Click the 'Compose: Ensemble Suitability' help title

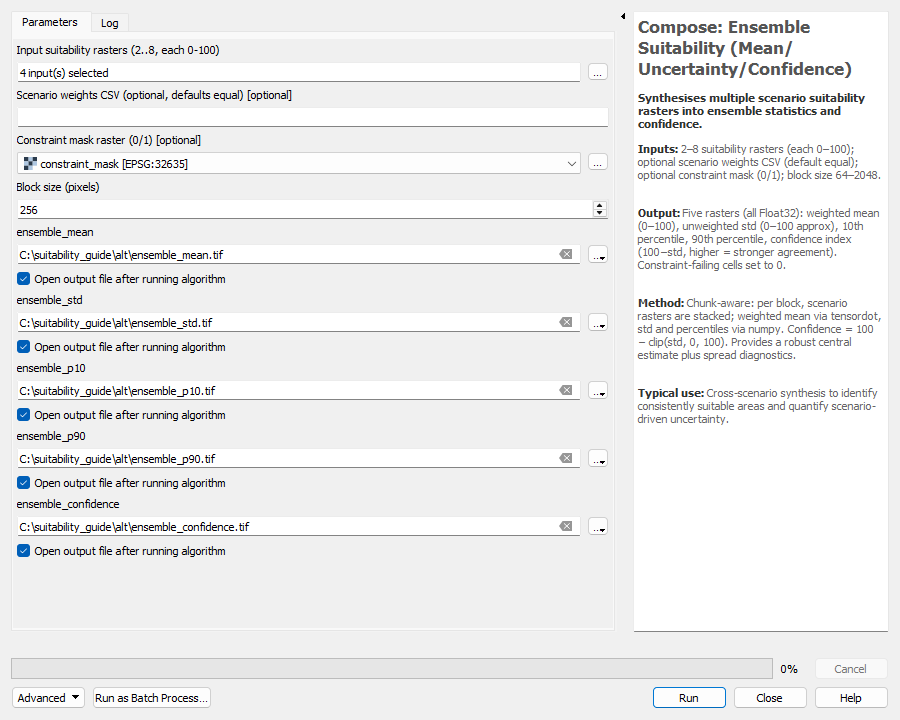(744, 48)
